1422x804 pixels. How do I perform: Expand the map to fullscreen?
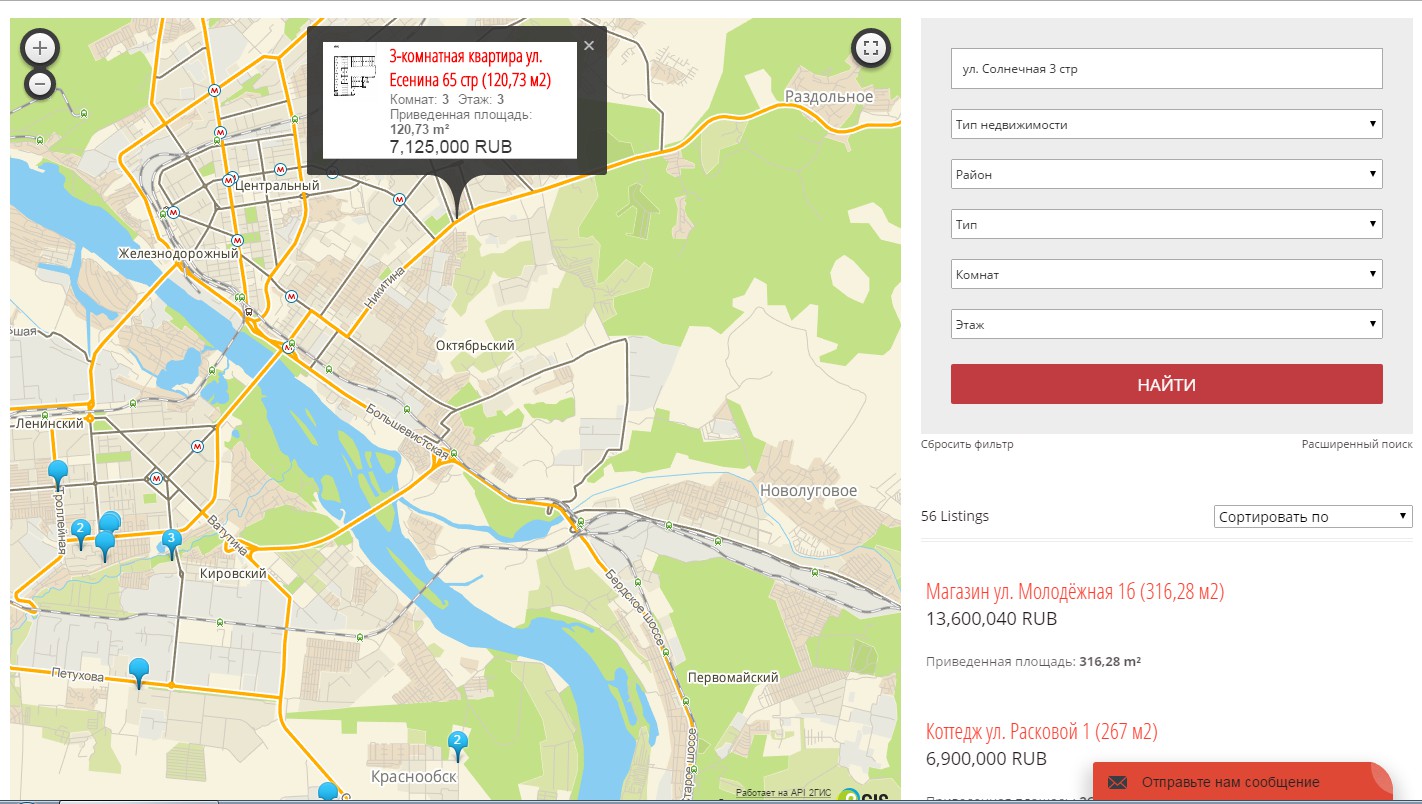[871, 47]
